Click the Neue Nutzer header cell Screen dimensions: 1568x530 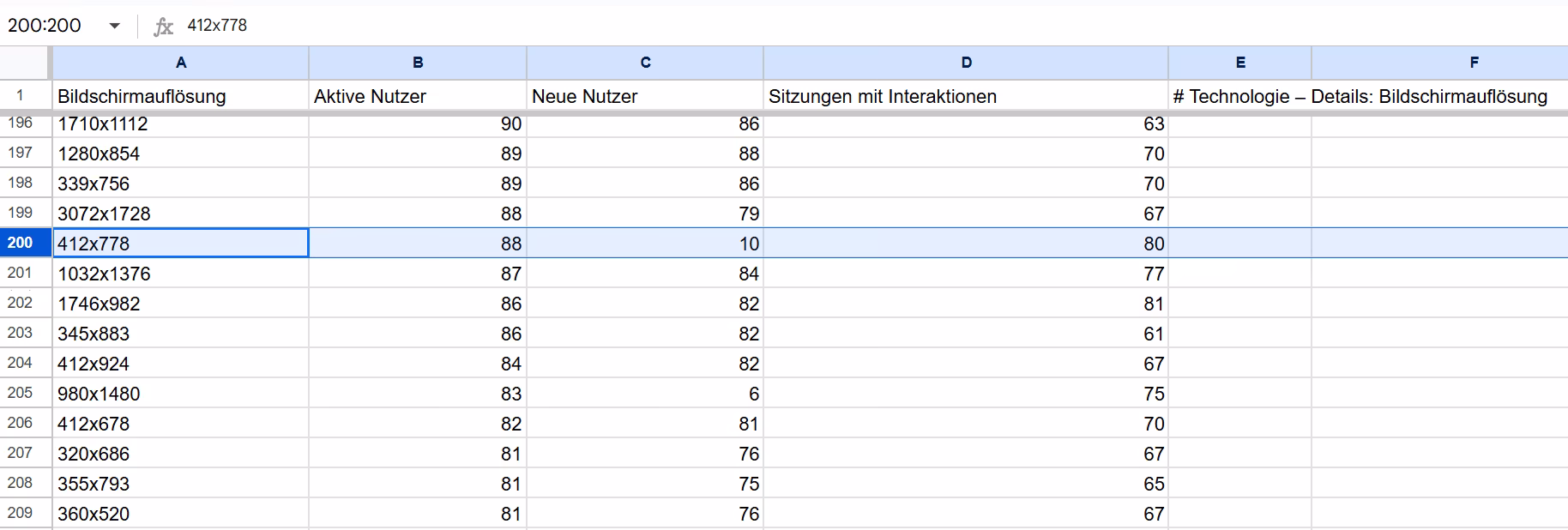[645, 96]
